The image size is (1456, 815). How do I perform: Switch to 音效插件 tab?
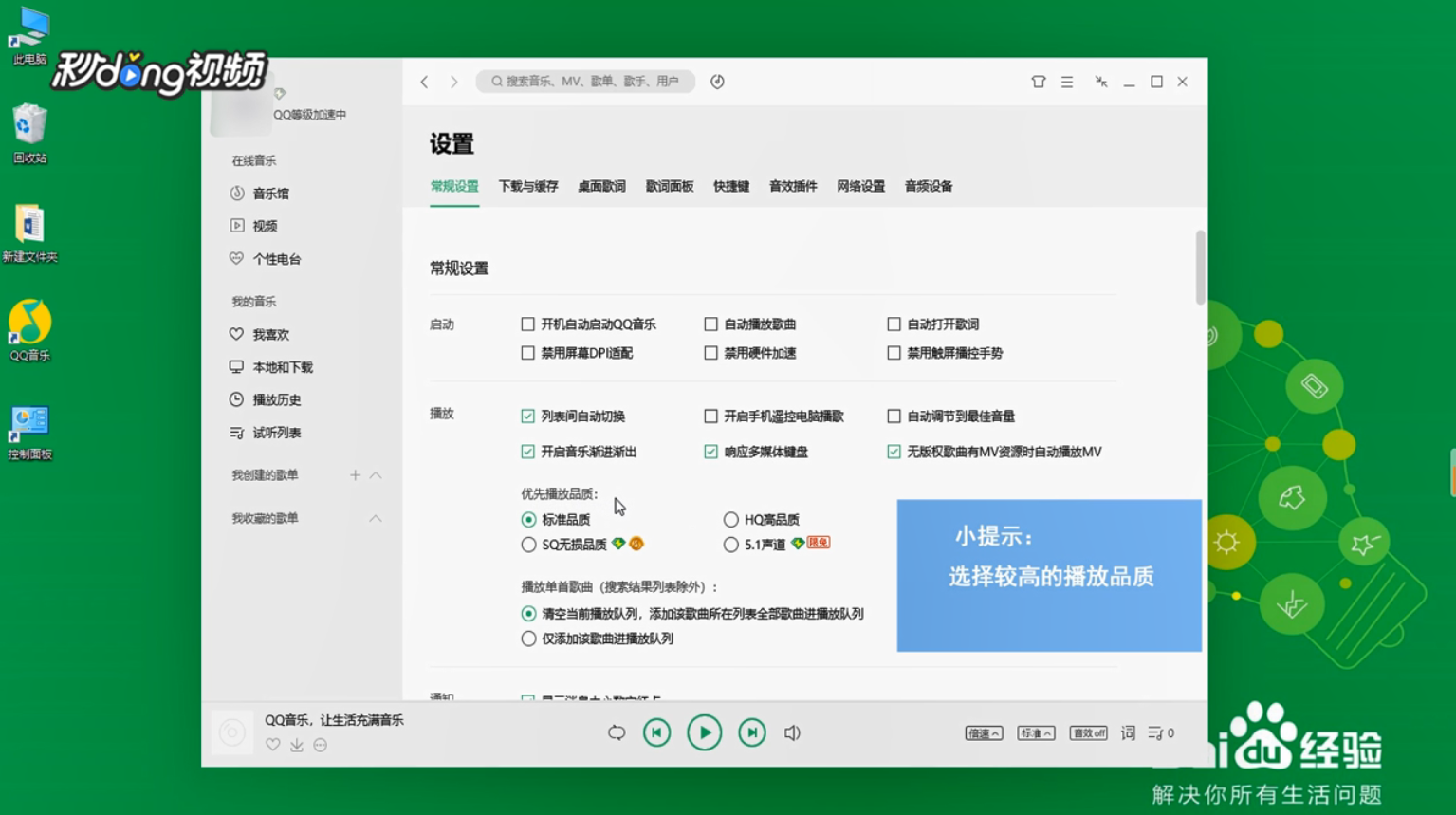(x=793, y=187)
